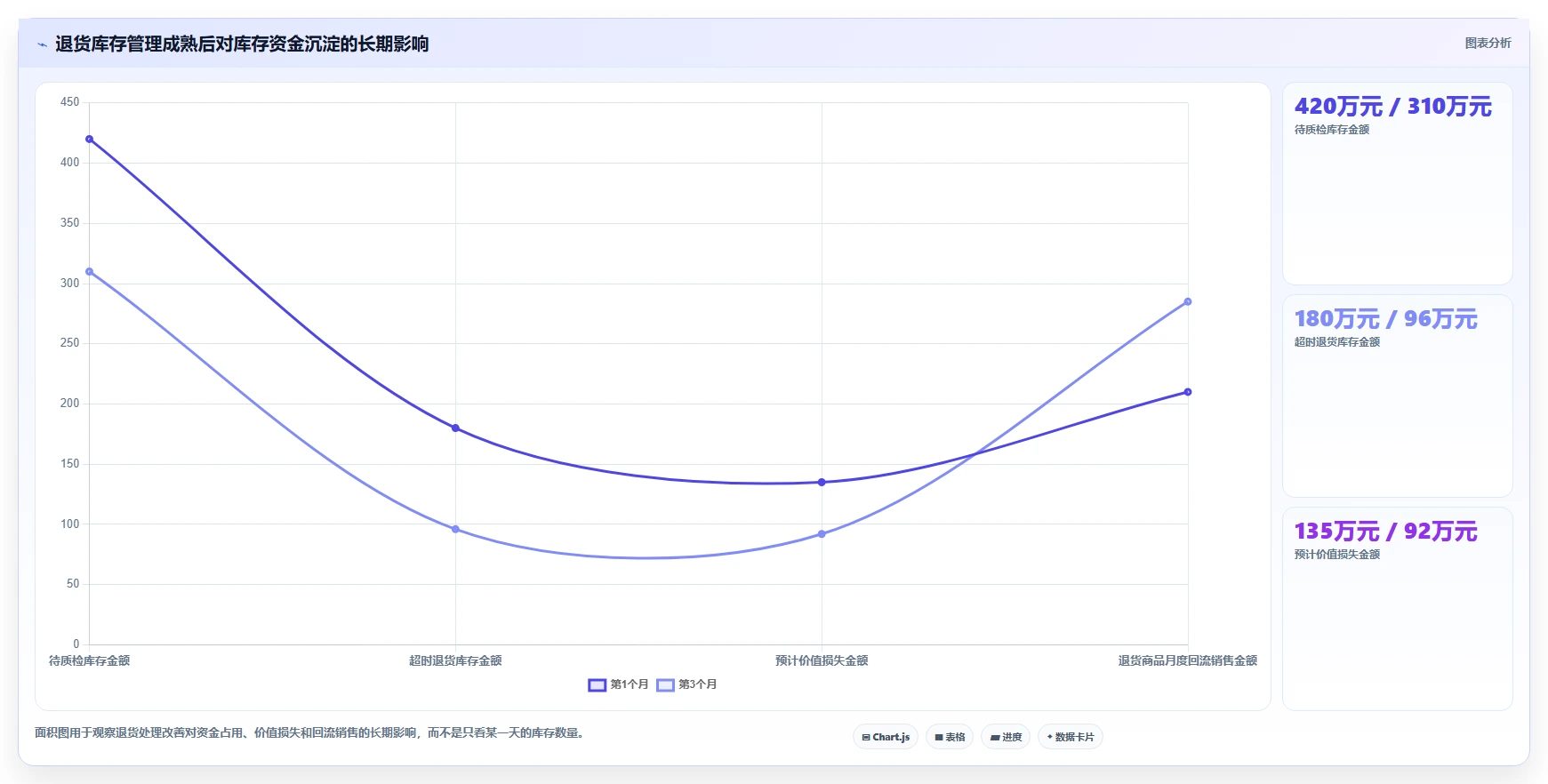
Task: Click 第3个月 data point at 310
Action: click(89, 271)
